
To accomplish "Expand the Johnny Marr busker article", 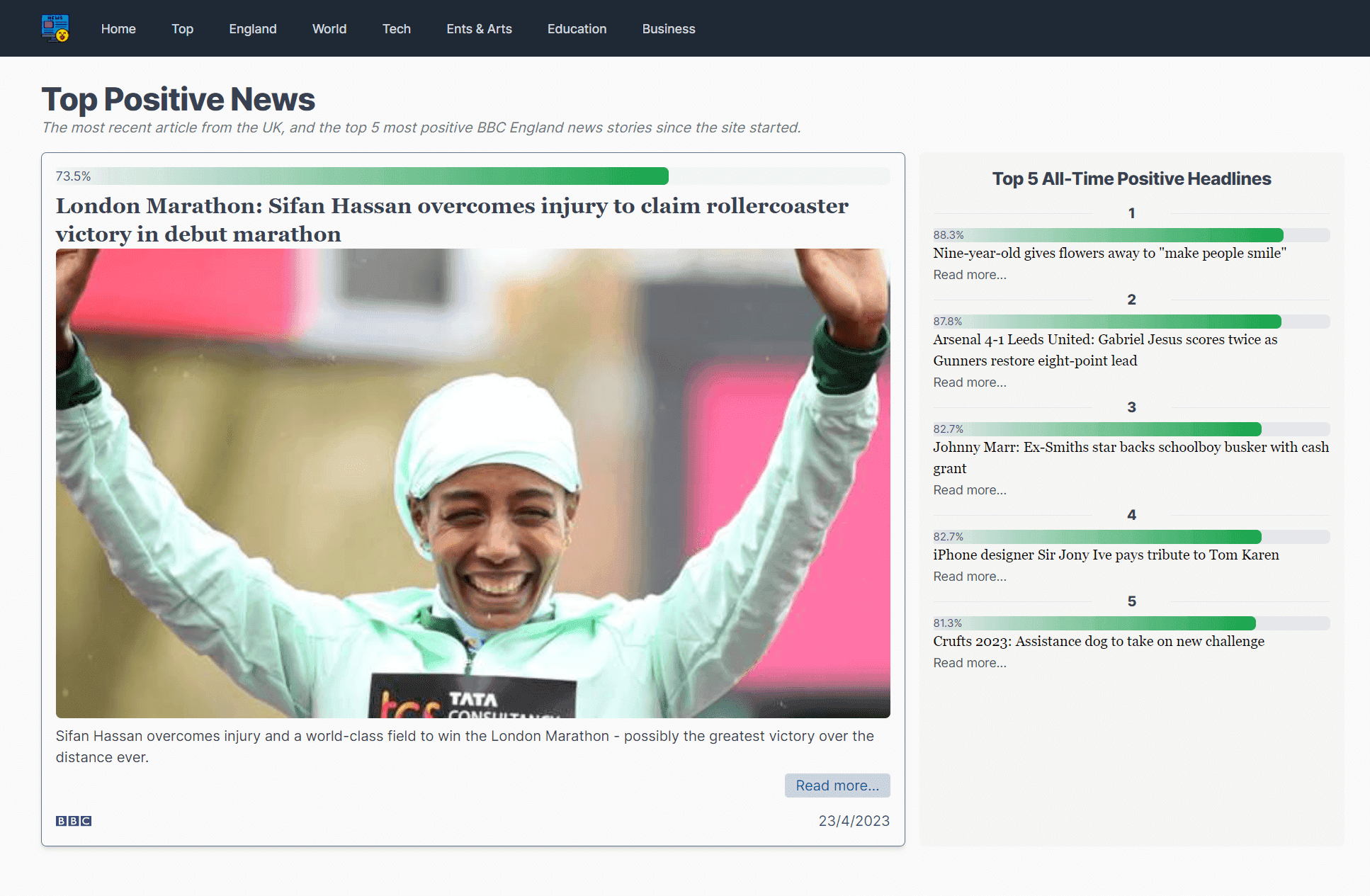I will pyautogui.click(x=968, y=490).
